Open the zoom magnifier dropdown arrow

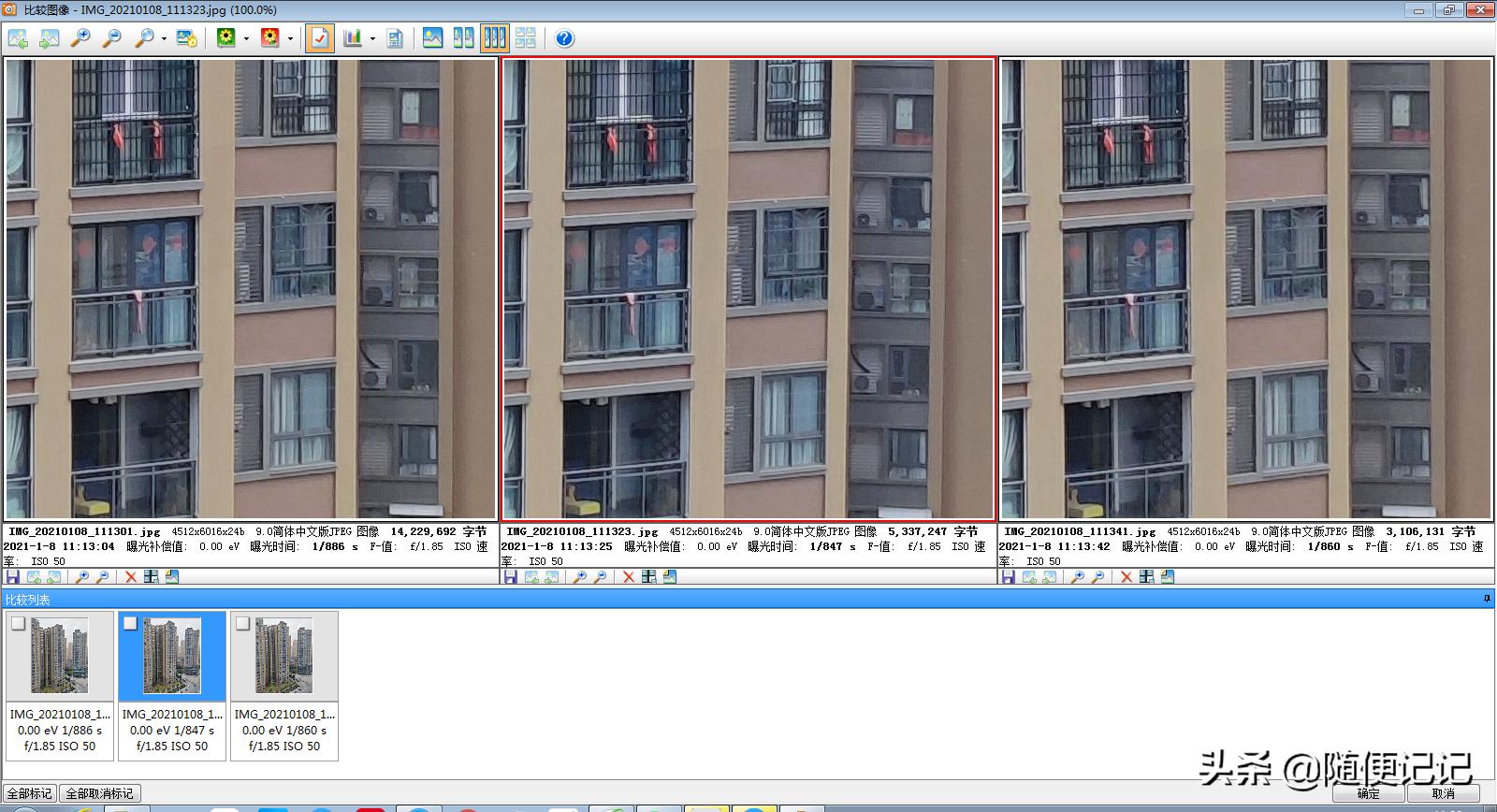(x=164, y=38)
